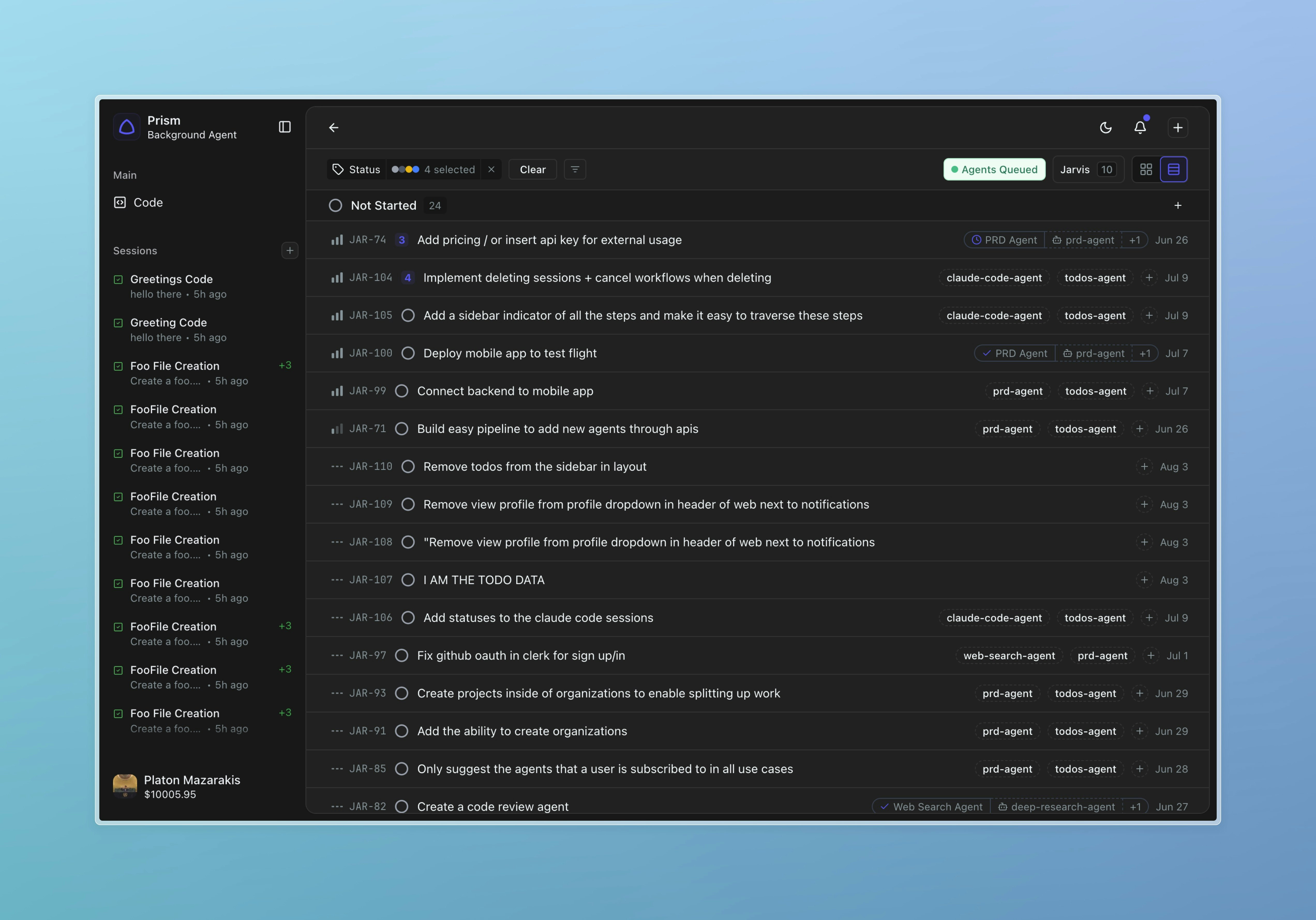Open issue 'Create a code review agent'
Viewport: 1316px width, 920px height.
[x=493, y=806]
